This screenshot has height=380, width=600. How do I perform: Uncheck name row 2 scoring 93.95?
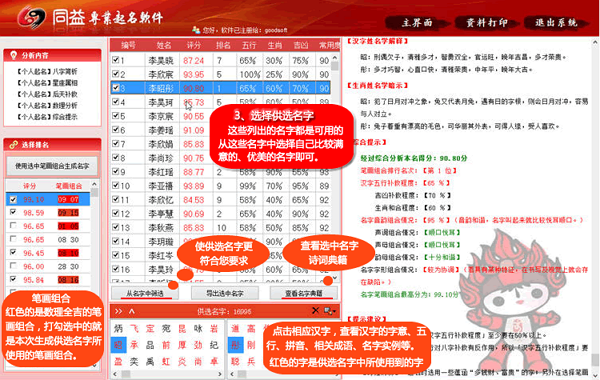click(x=116, y=73)
